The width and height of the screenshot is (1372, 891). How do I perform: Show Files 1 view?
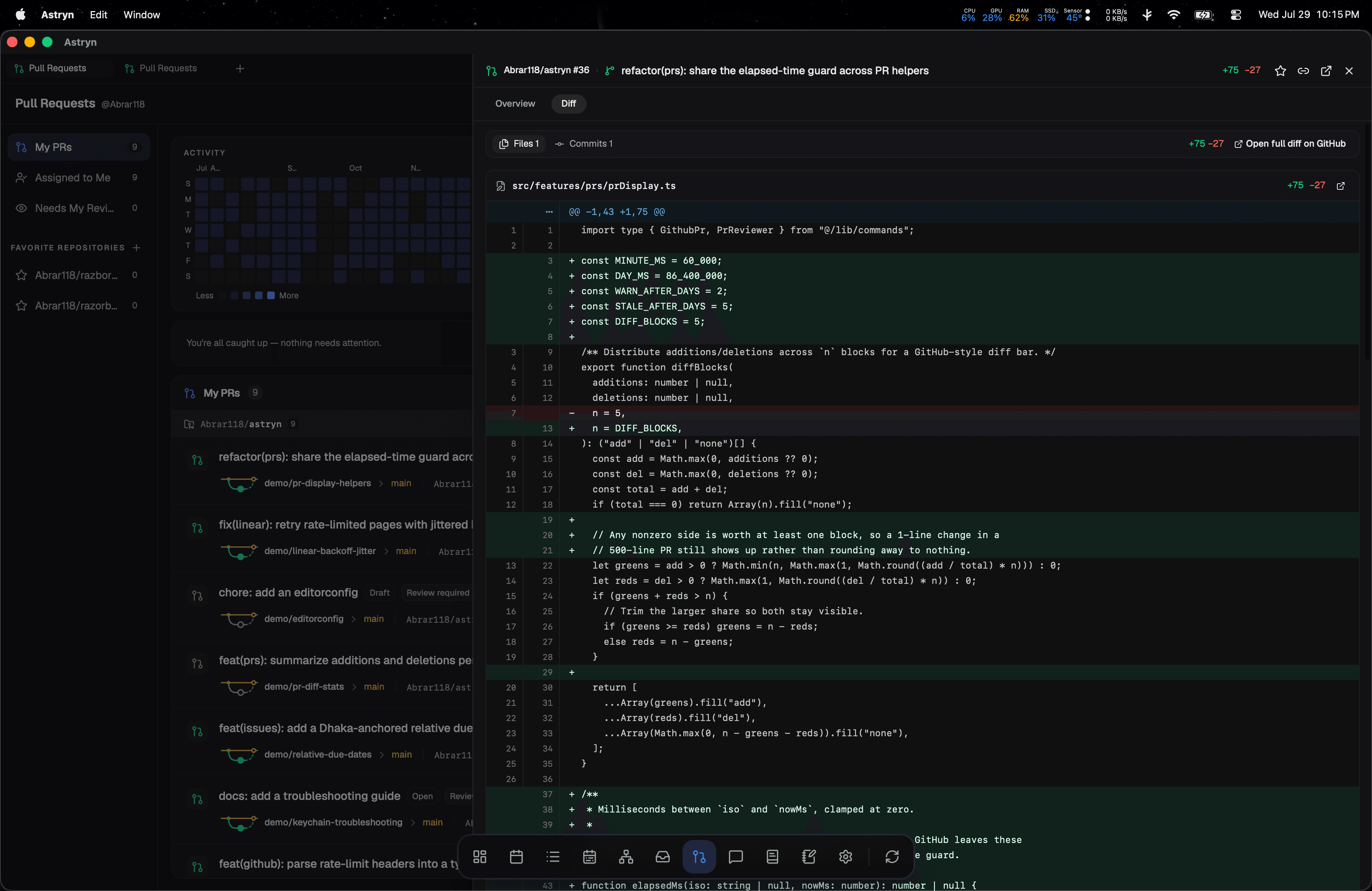click(519, 144)
